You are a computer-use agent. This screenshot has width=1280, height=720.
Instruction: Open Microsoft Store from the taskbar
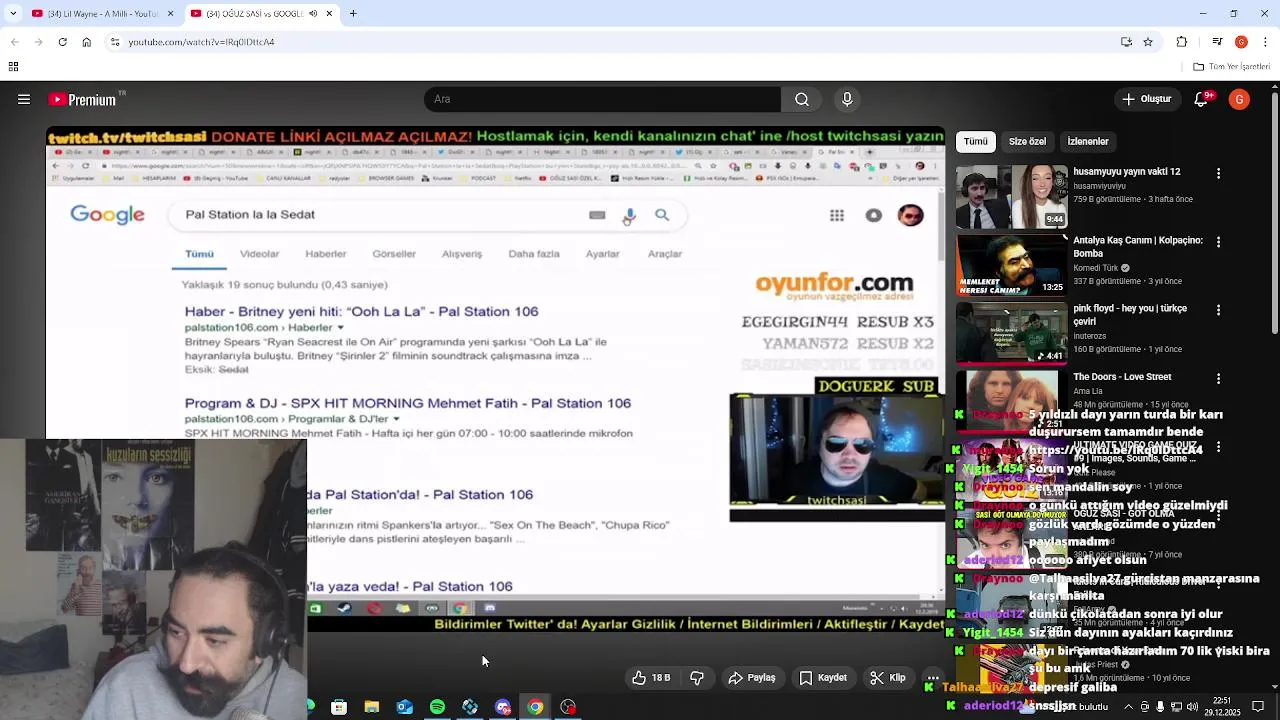pos(339,707)
